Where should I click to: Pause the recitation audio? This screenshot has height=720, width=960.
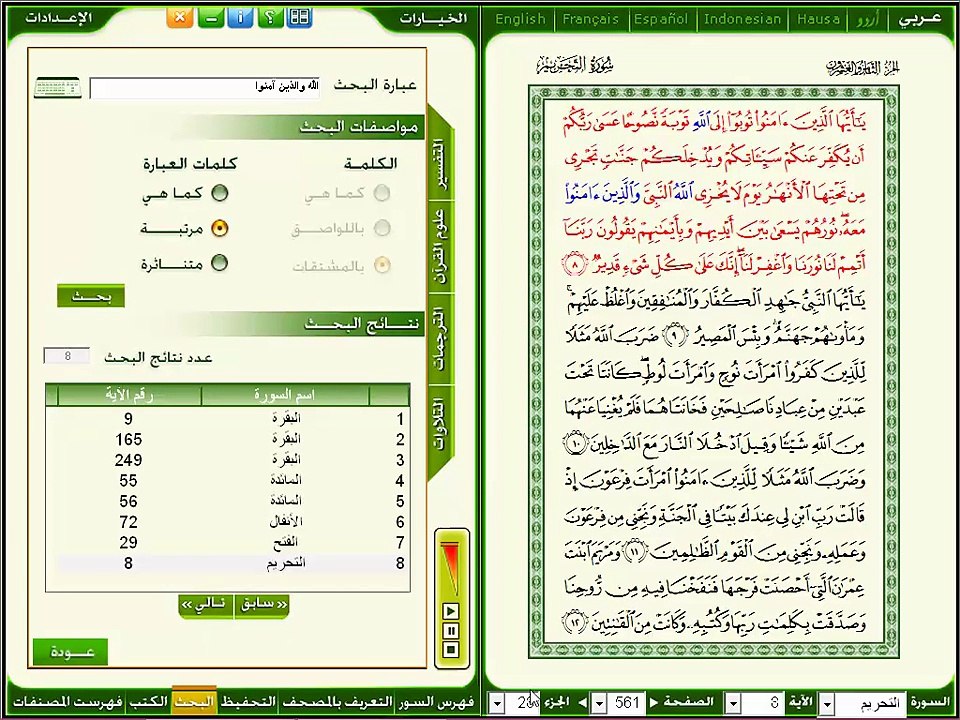pyautogui.click(x=451, y=630)
